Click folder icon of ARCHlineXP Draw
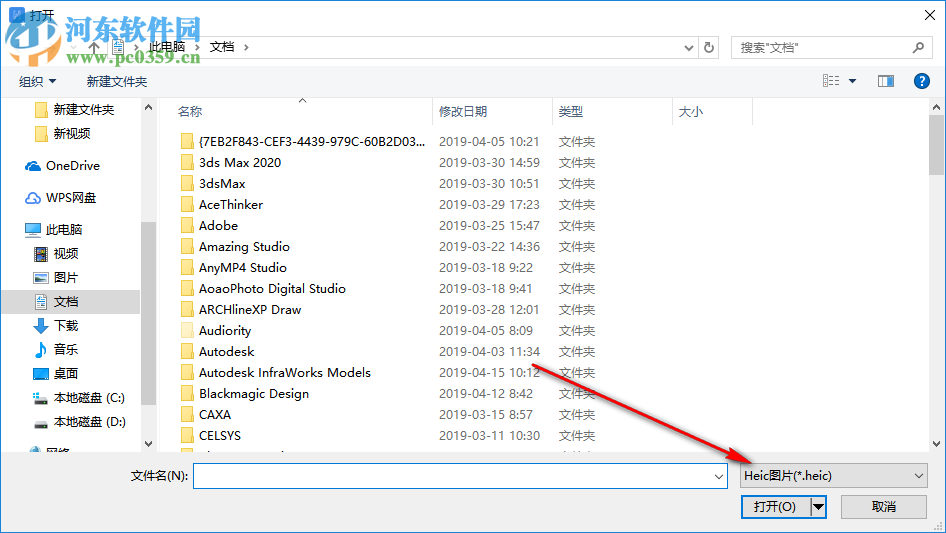Viewport: 946px width, 533px height. click(188, 310)
